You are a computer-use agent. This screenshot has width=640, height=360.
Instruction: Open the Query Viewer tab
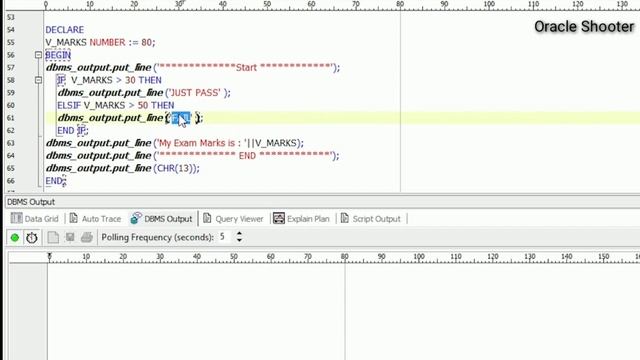coord(233,219)
